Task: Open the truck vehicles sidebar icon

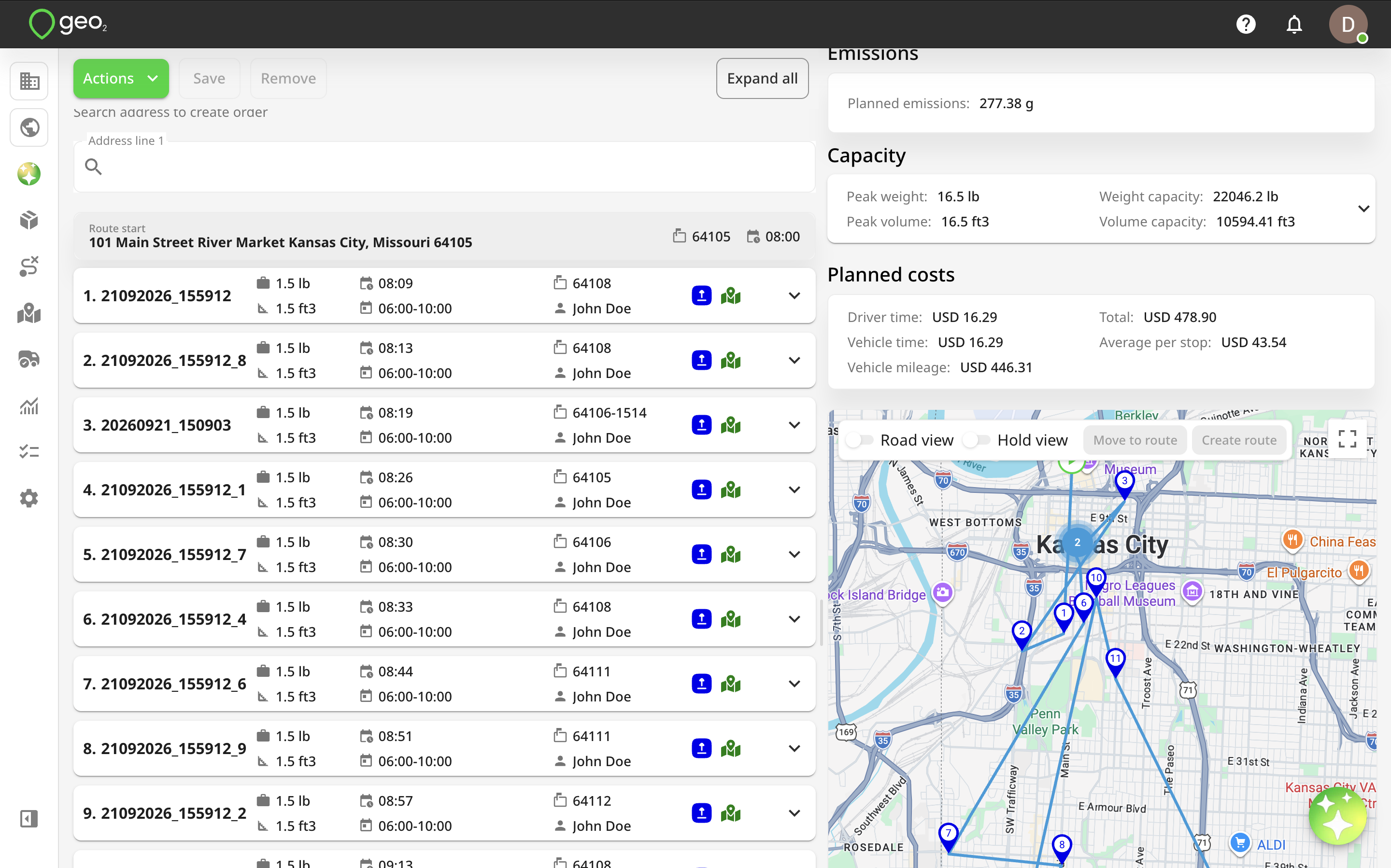Action: coord(28,359)
